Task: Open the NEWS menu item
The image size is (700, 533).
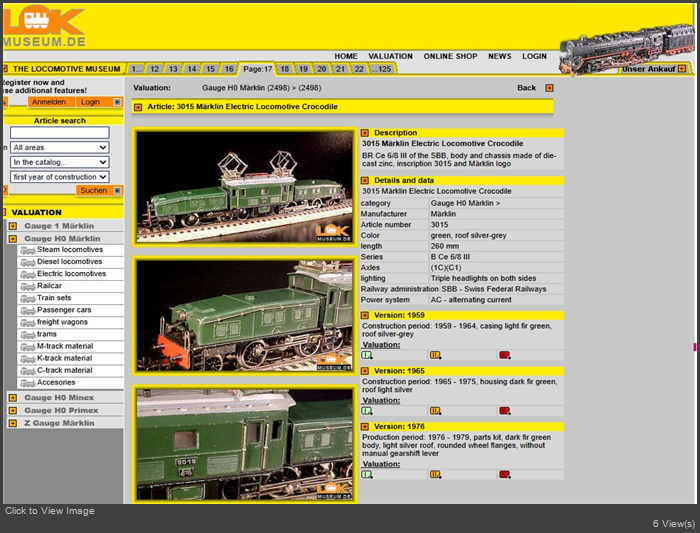Action: pos(500,56)
